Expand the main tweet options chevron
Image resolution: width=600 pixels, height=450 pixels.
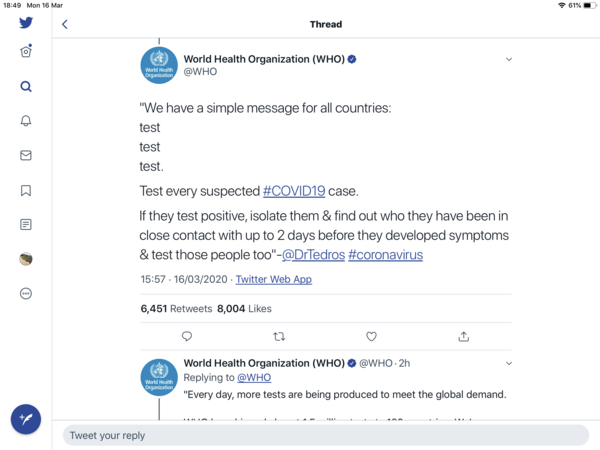[x=508, y=59]
